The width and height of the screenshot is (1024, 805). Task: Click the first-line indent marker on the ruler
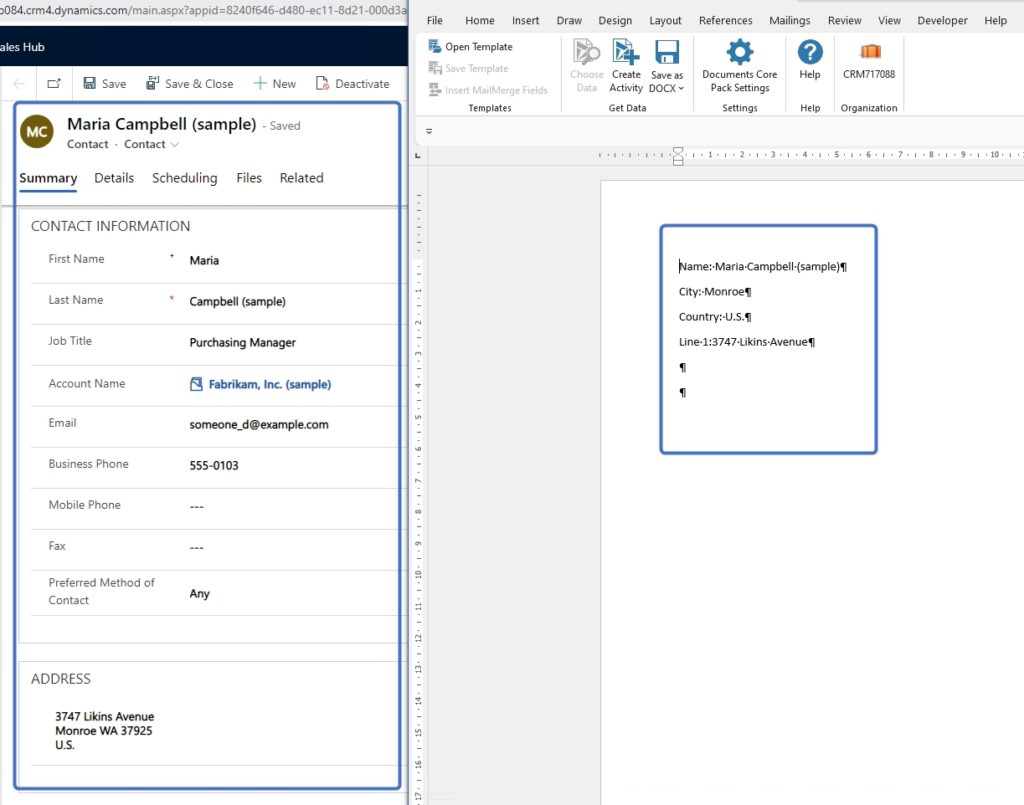[x=678, y=151]
